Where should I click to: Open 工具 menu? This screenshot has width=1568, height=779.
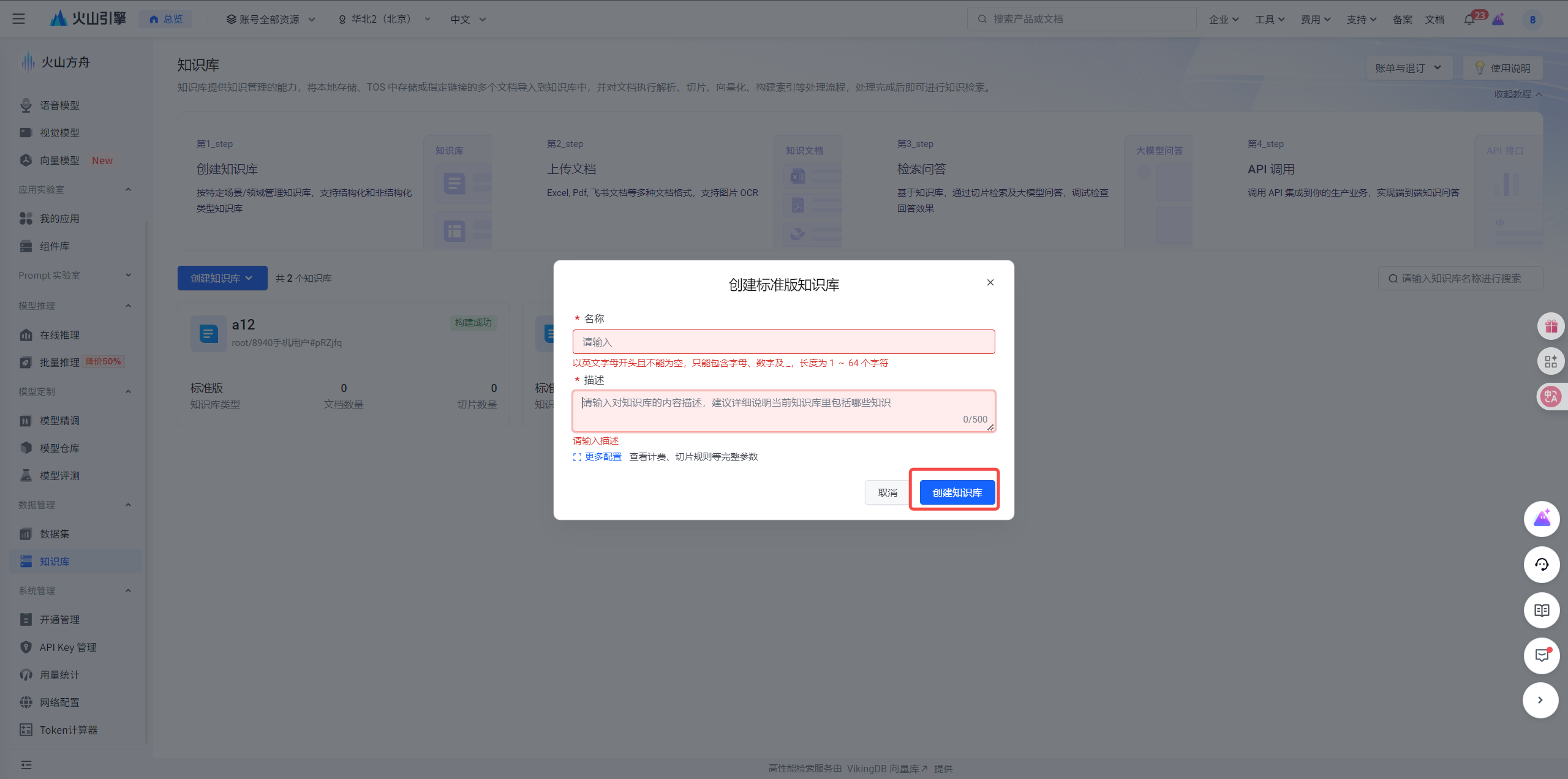click(1269, 20)
